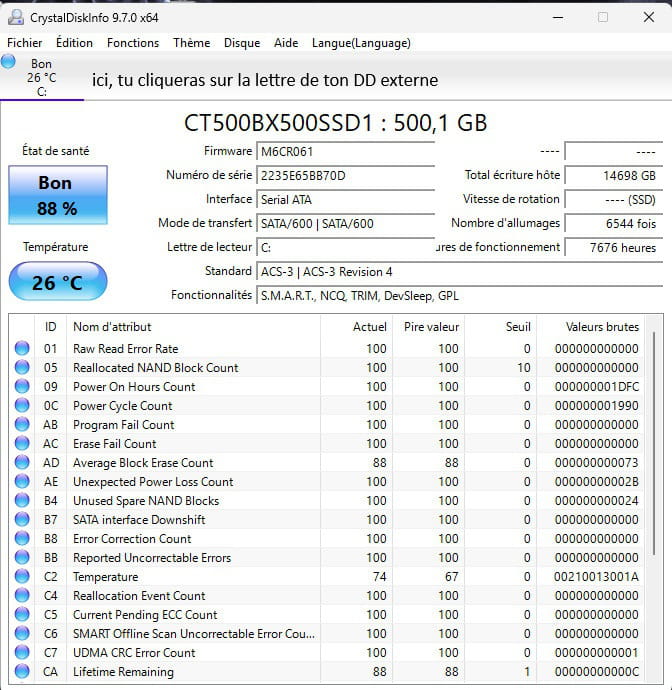Click the Standard field ACS-3 Revision 4
This screenshot has height=690, width=672.
coord(459,272)
